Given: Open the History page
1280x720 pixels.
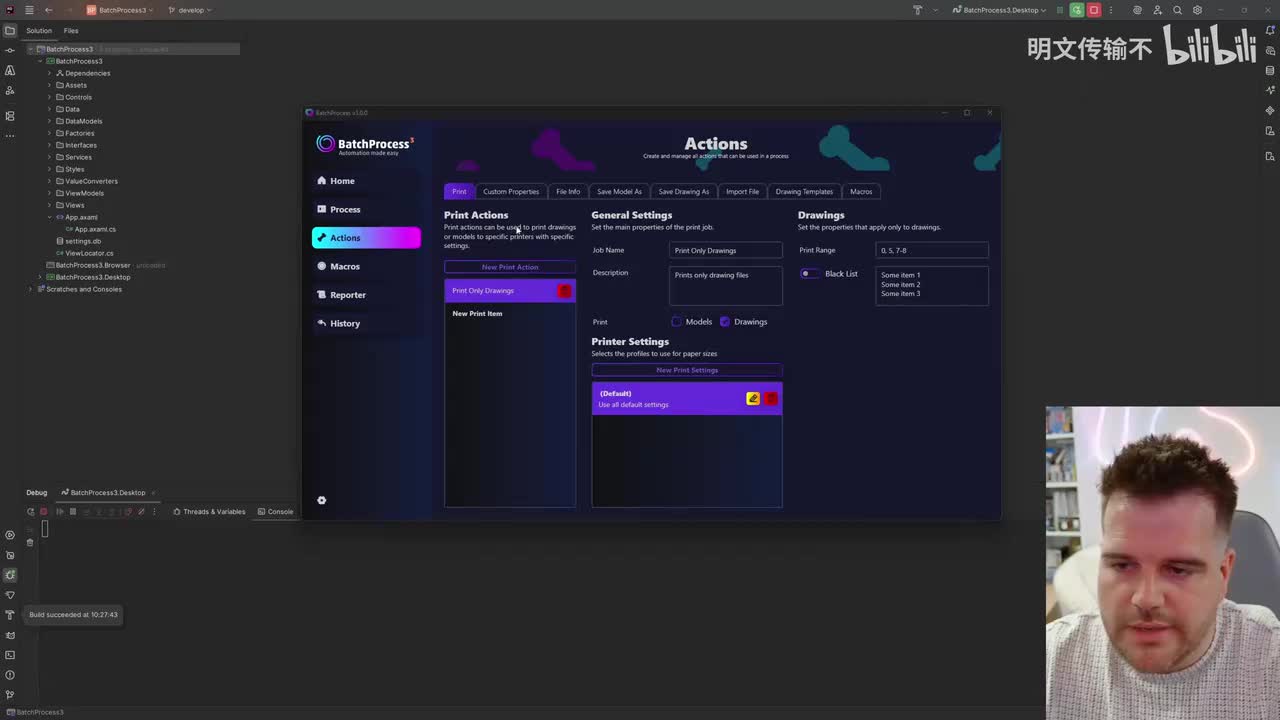Looking at the screenshot, I should click(x=366, y=323).
